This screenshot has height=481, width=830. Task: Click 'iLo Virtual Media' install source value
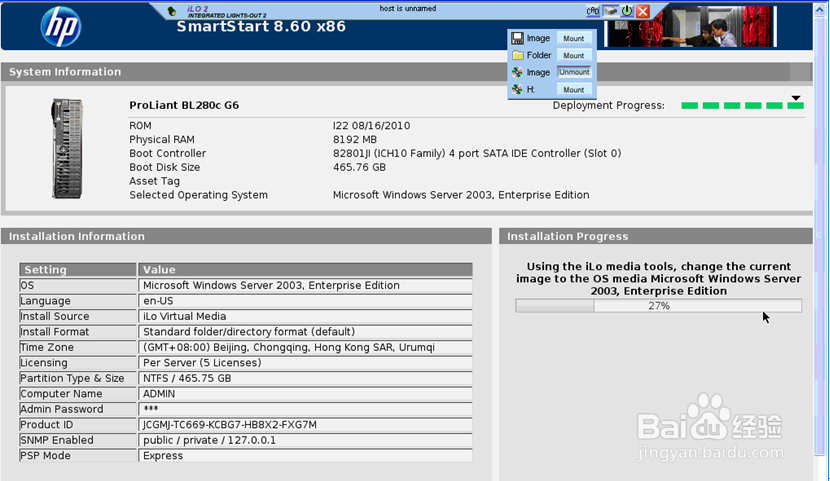click(305, 316)
